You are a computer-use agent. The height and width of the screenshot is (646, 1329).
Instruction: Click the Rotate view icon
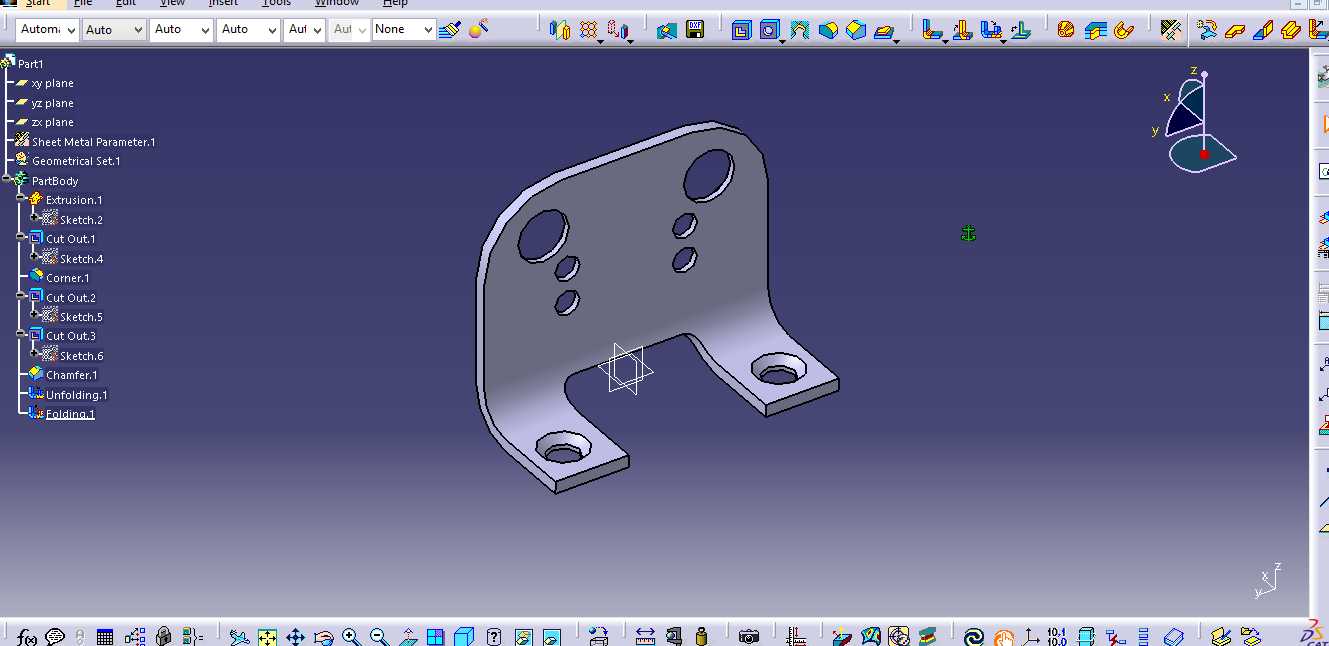click(x=323, y=636)
